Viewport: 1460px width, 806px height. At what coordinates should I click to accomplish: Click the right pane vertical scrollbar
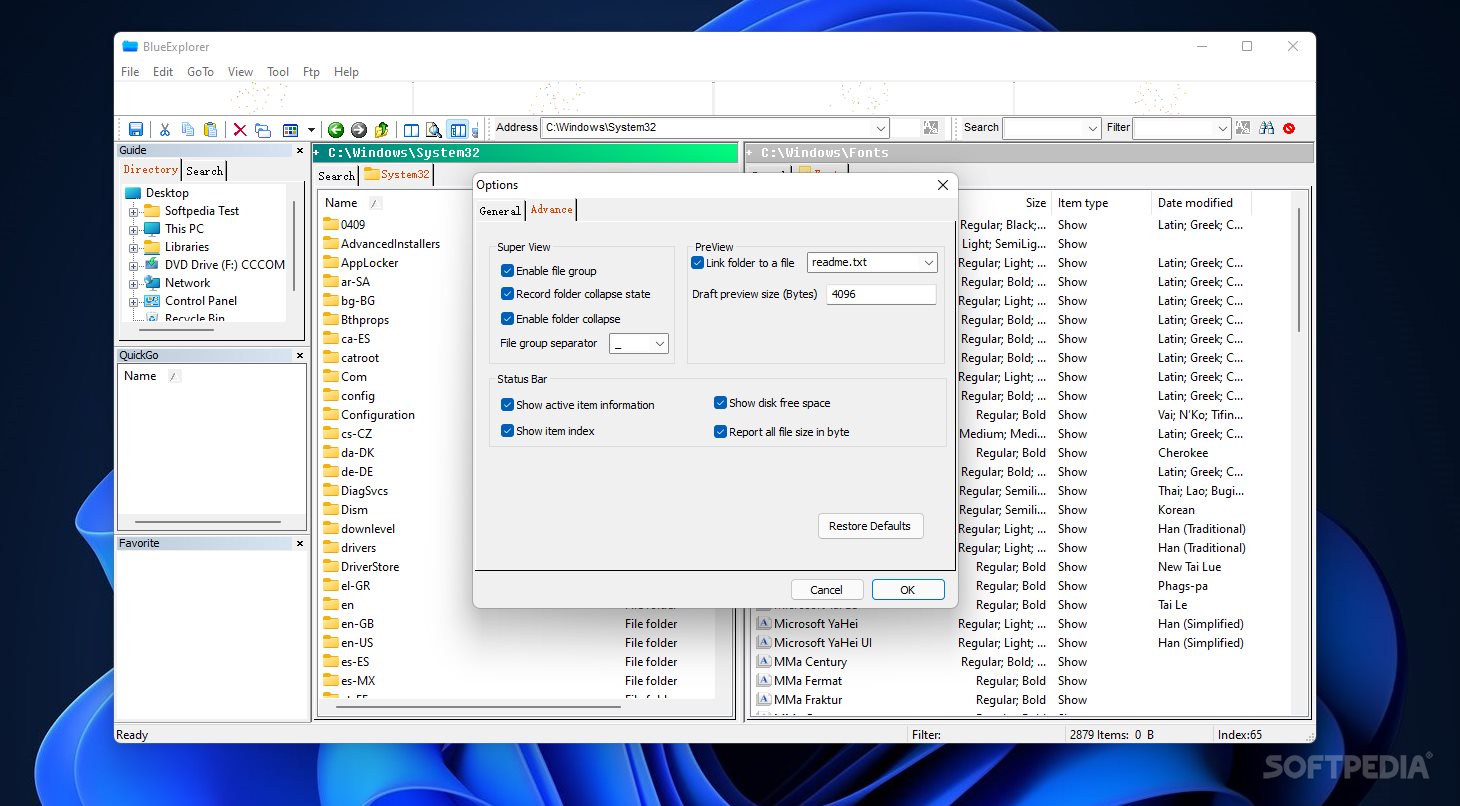[x=1299, y=270]
